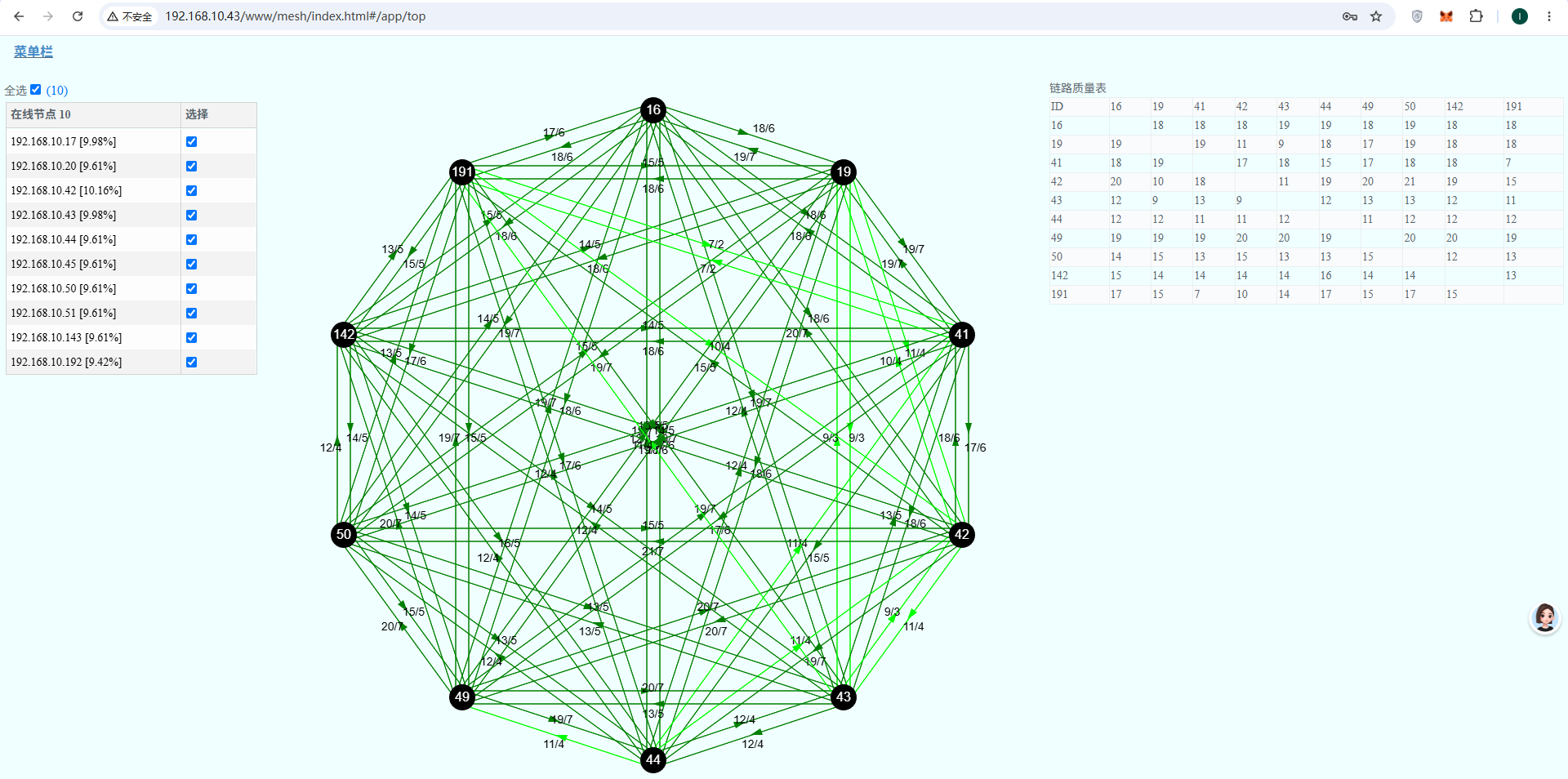Click the browser back arrow

pyautogui.click(x=19, y=16)
